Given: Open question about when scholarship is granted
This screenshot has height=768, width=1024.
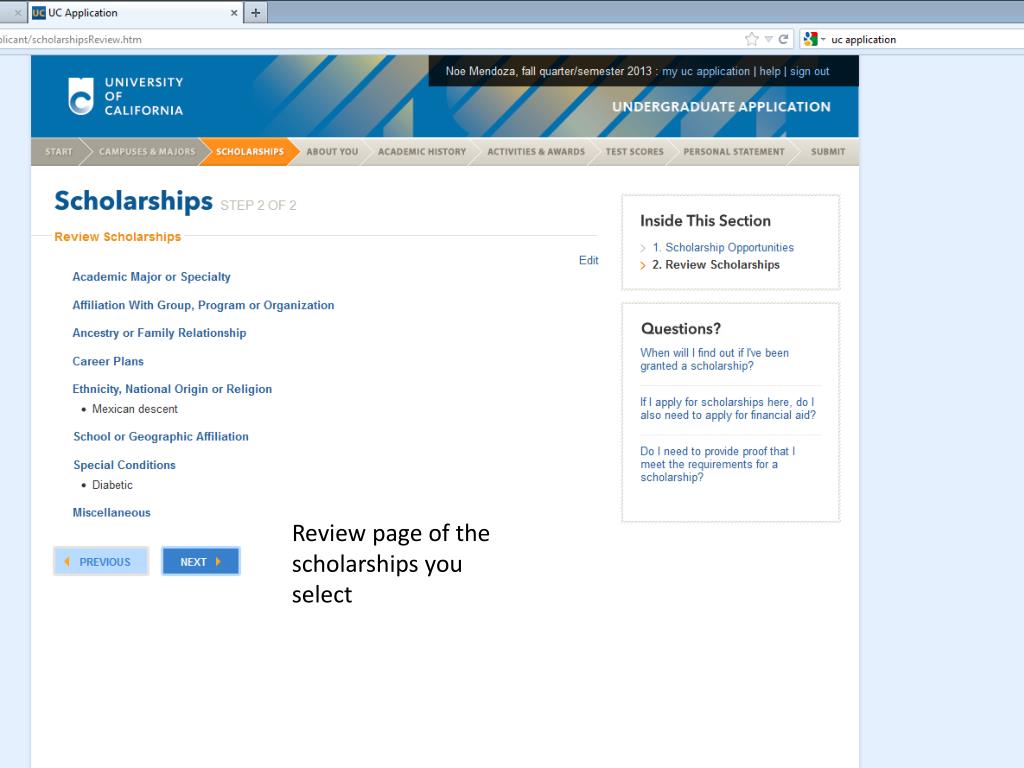Looking at the screenshot, I should point(714,359).
